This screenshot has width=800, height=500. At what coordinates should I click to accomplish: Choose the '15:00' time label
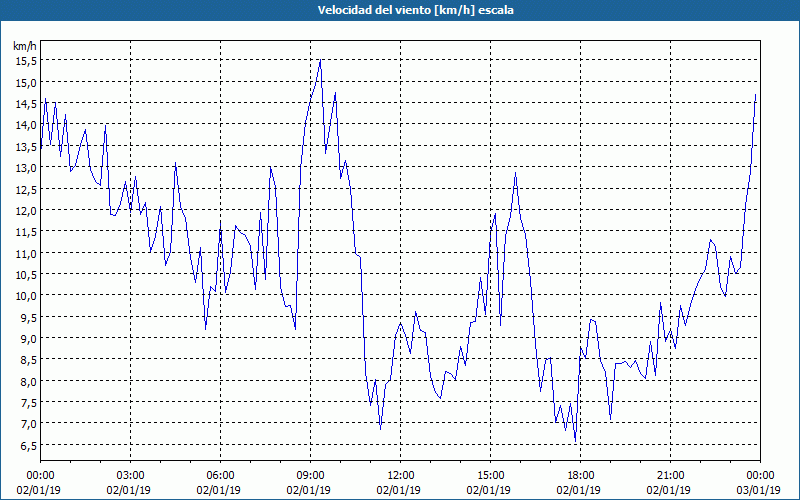click(490, 476)
